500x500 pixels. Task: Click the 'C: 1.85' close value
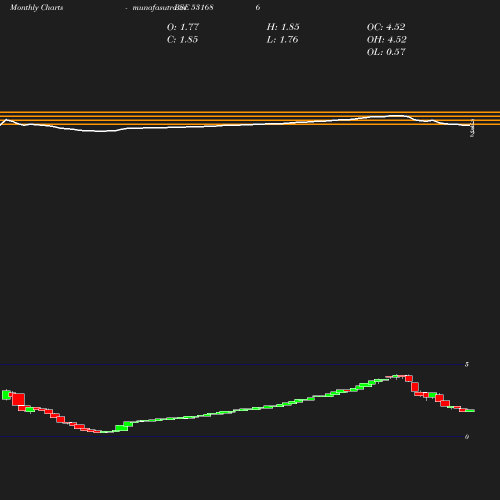click(182, 40)
